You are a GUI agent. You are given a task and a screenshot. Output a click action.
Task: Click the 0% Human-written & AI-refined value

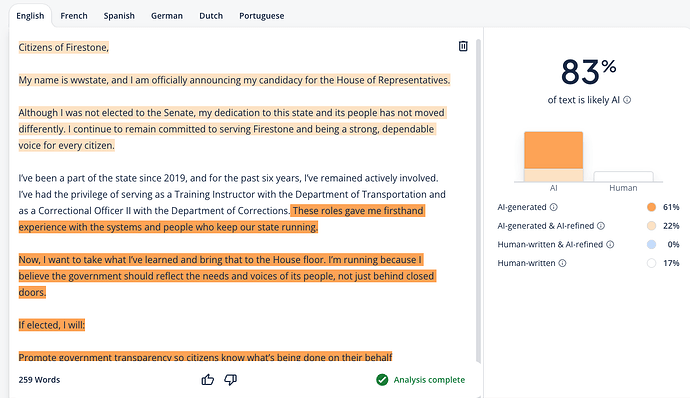(x=673, y=244)
